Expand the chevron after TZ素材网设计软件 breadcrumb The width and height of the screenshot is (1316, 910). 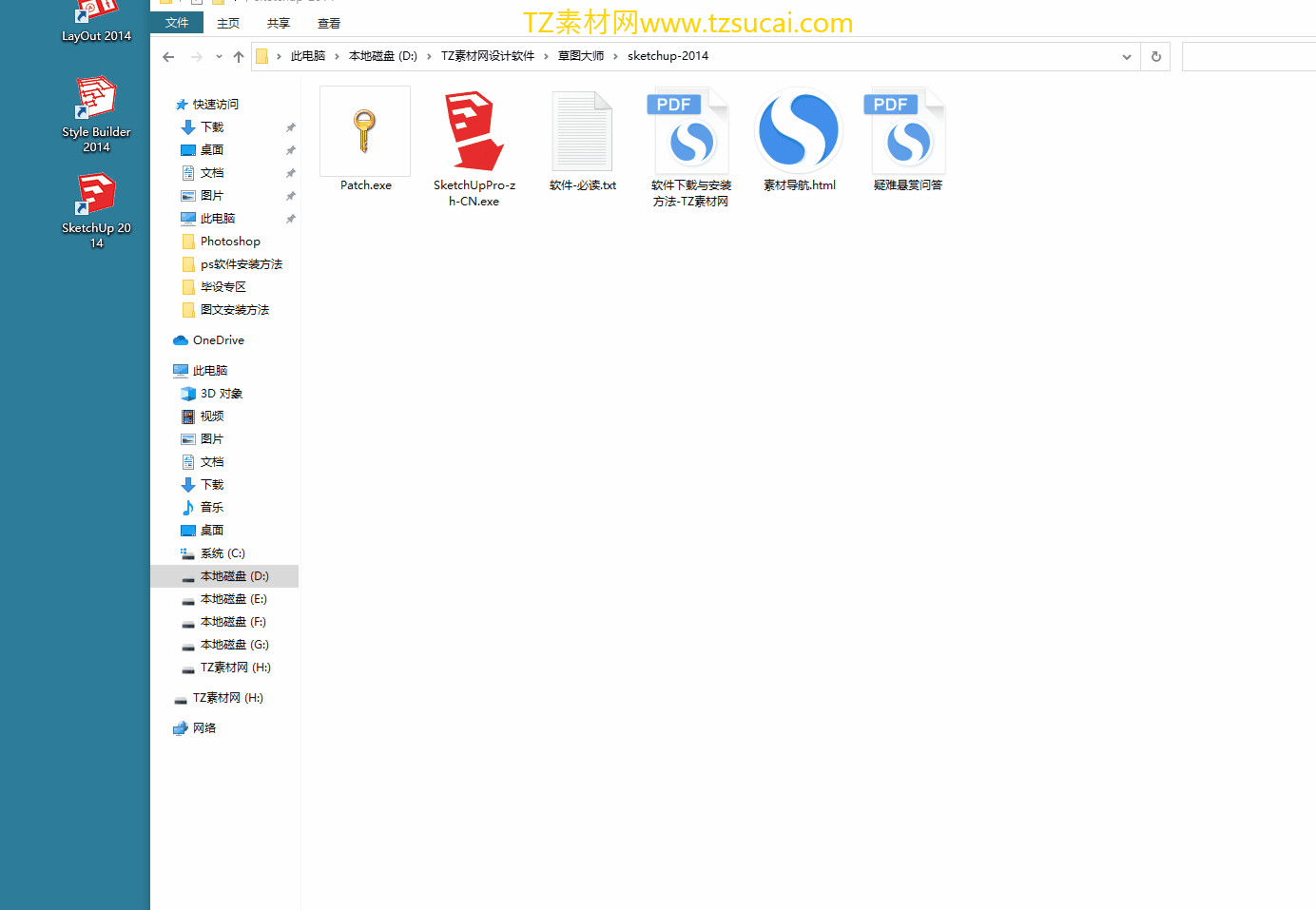click(x=546, y=56)
